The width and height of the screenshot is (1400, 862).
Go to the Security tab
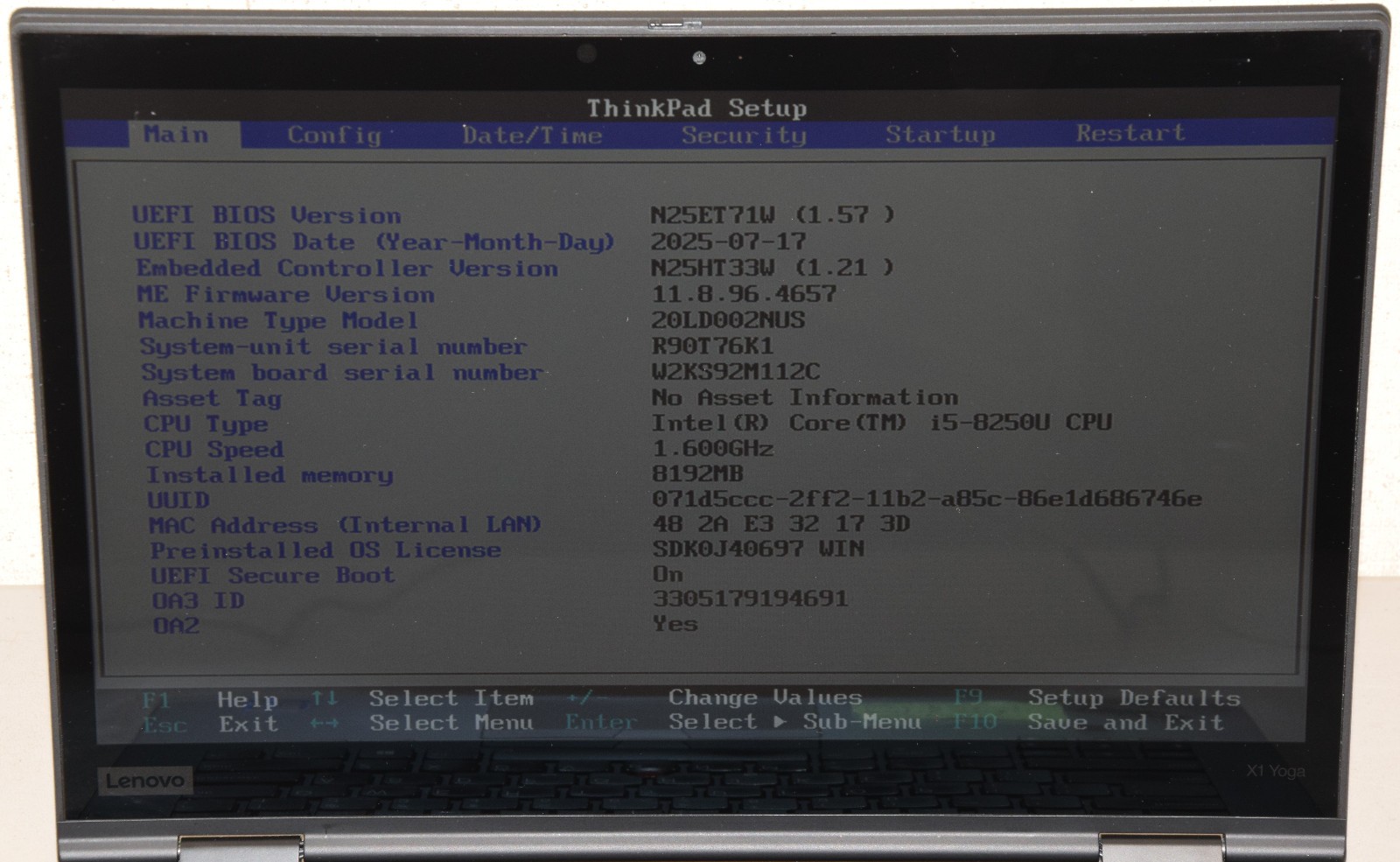click(744, 135)
